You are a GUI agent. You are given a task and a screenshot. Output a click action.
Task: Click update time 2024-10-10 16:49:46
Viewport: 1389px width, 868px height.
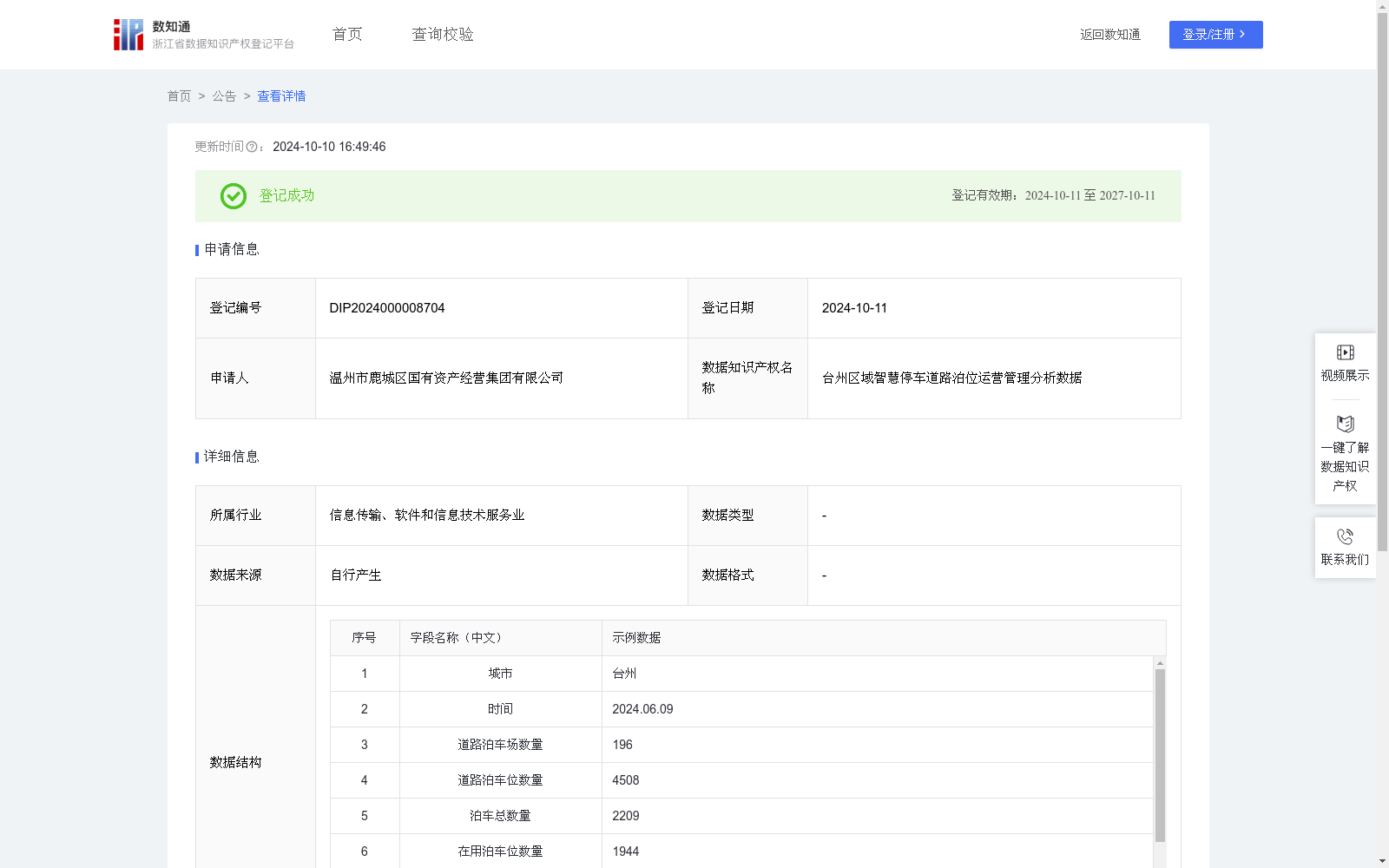pyautogui.click(x=329, y=148)
